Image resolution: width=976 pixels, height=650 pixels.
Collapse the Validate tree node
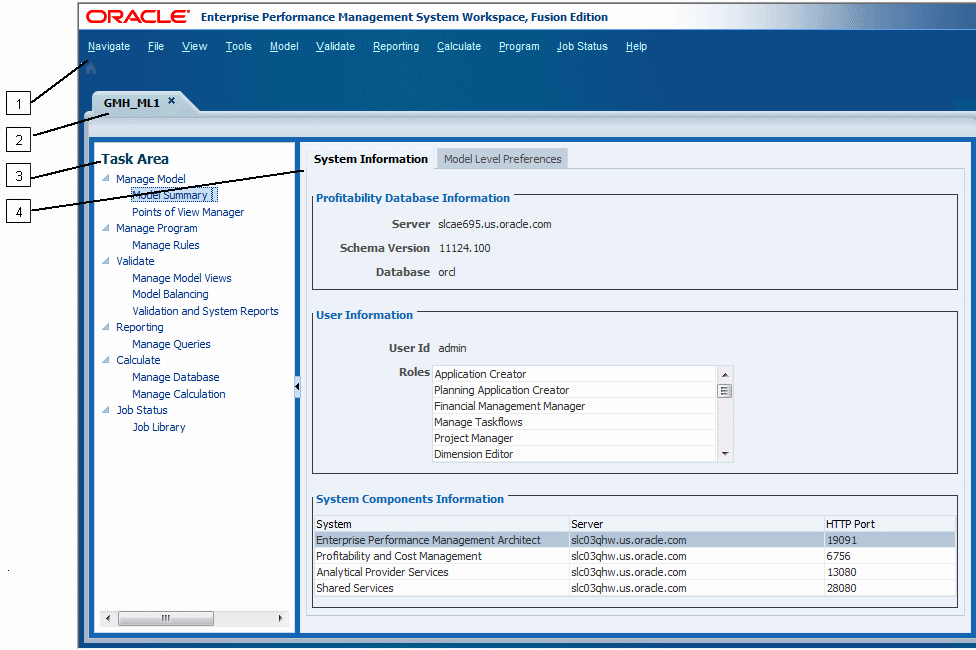pos(106,261)
